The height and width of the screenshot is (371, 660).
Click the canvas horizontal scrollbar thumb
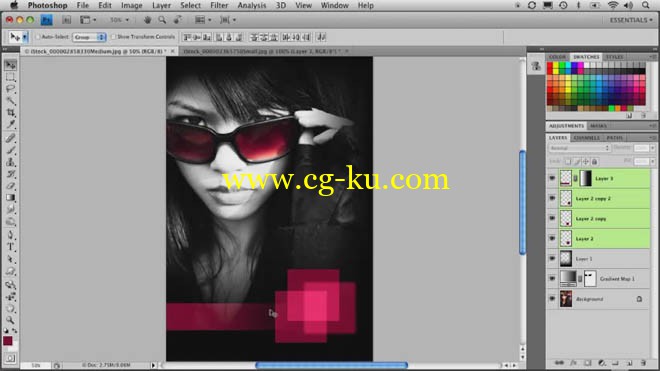point(331,365)
